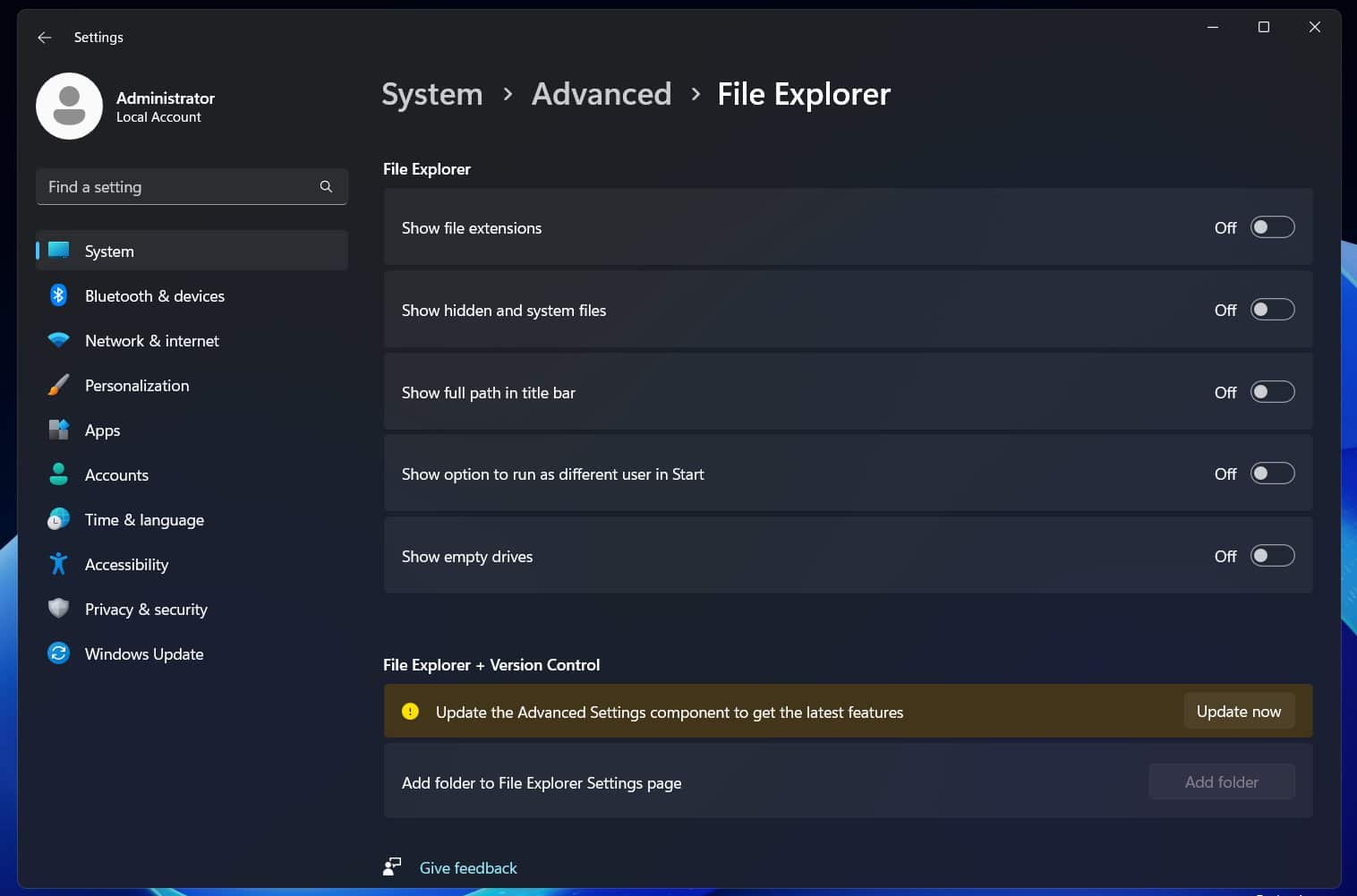This screenshot has height=896, width=1357.
Task: Open Windows Update section
Action: coord(143,654)
